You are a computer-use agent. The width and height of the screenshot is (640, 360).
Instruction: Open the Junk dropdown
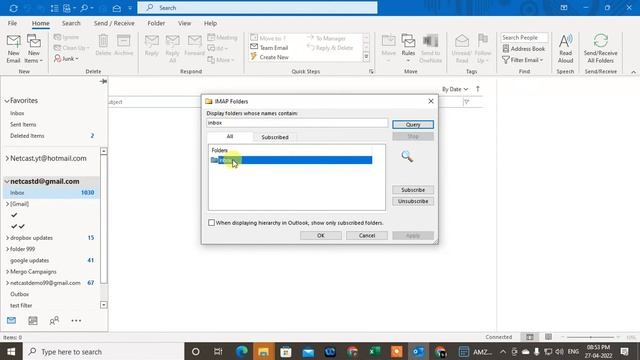point(66,59)
